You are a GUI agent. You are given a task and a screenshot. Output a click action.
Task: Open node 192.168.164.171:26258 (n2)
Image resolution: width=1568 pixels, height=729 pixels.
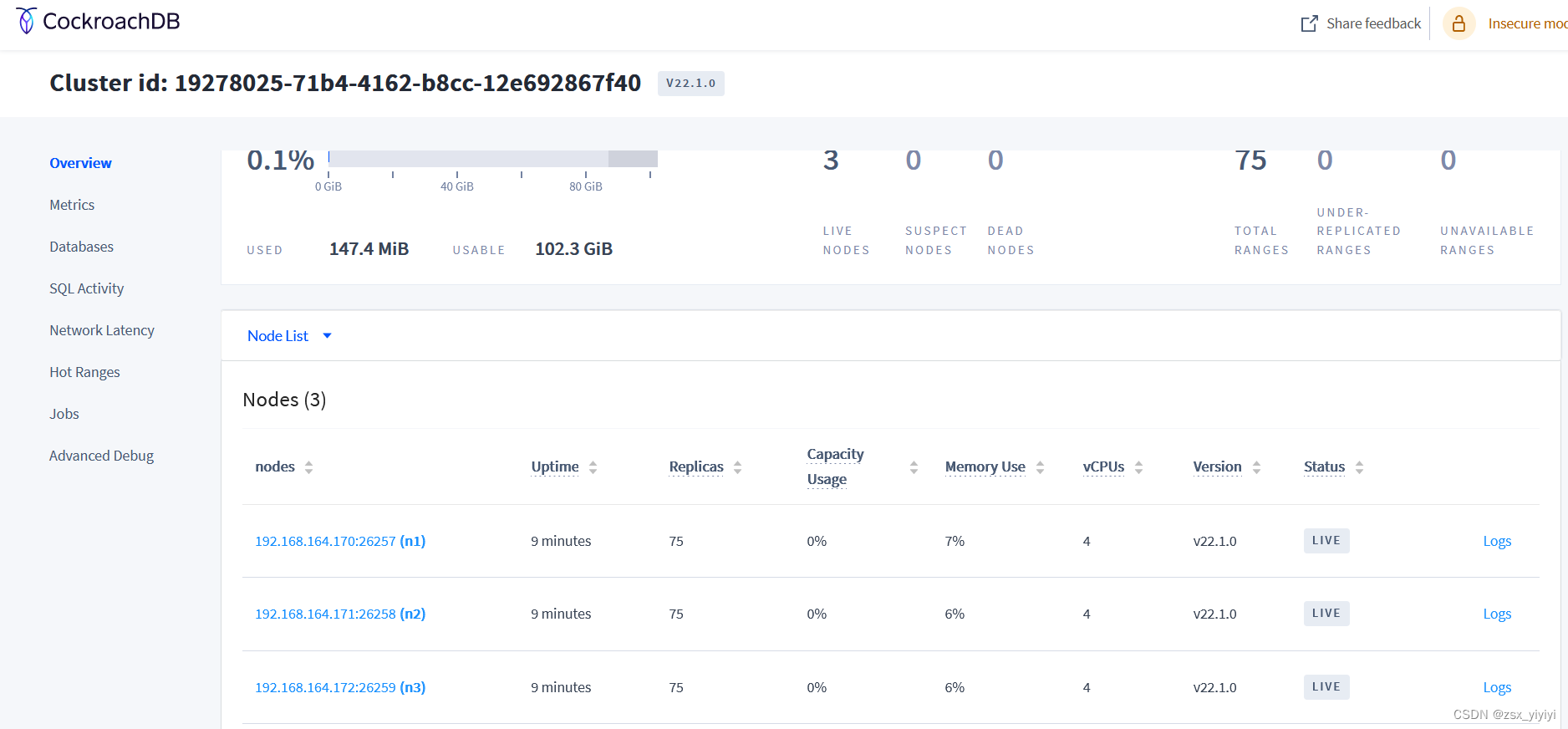pos(340,614)
